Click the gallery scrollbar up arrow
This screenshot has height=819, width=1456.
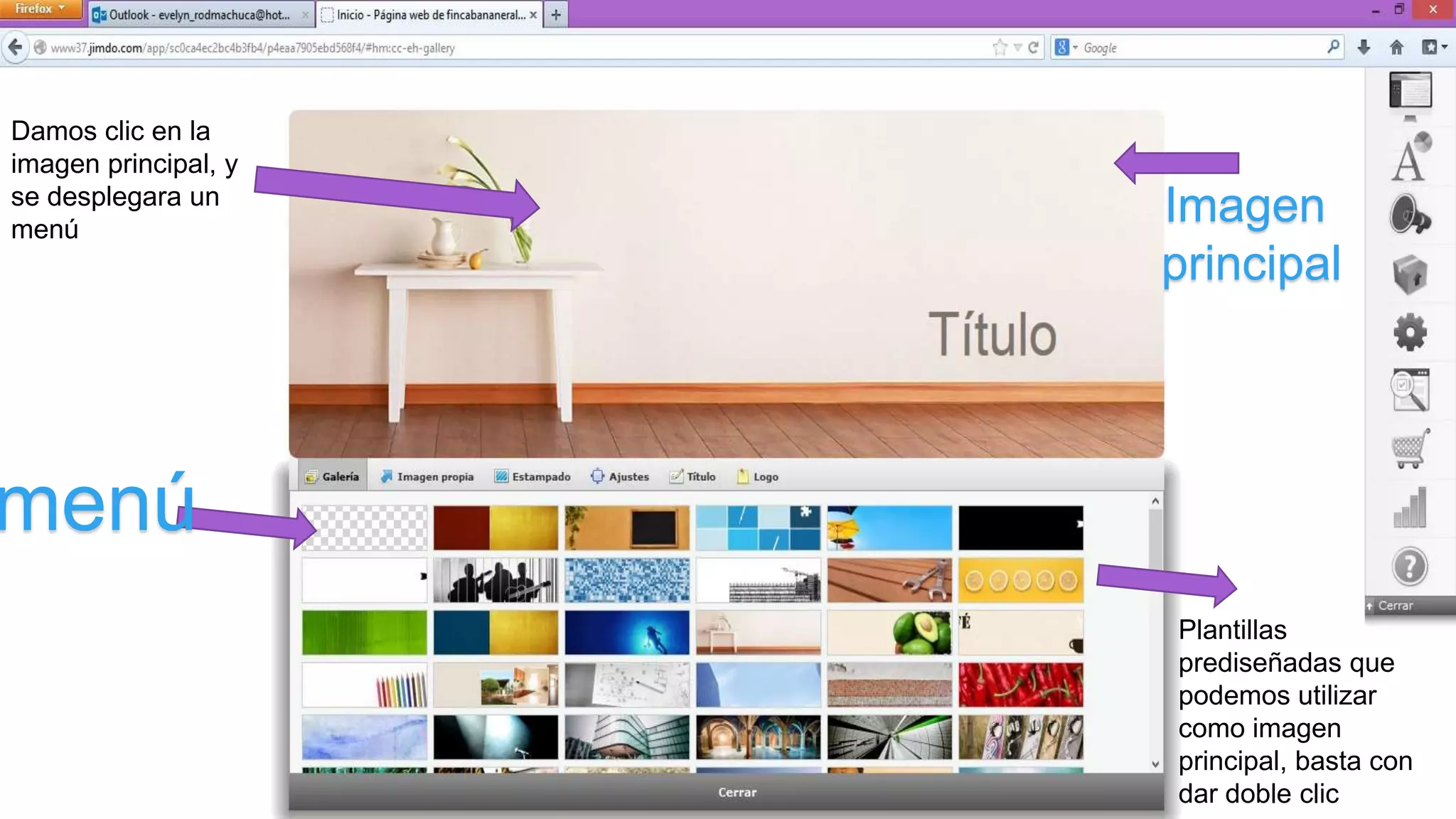tap(1155, 501)
